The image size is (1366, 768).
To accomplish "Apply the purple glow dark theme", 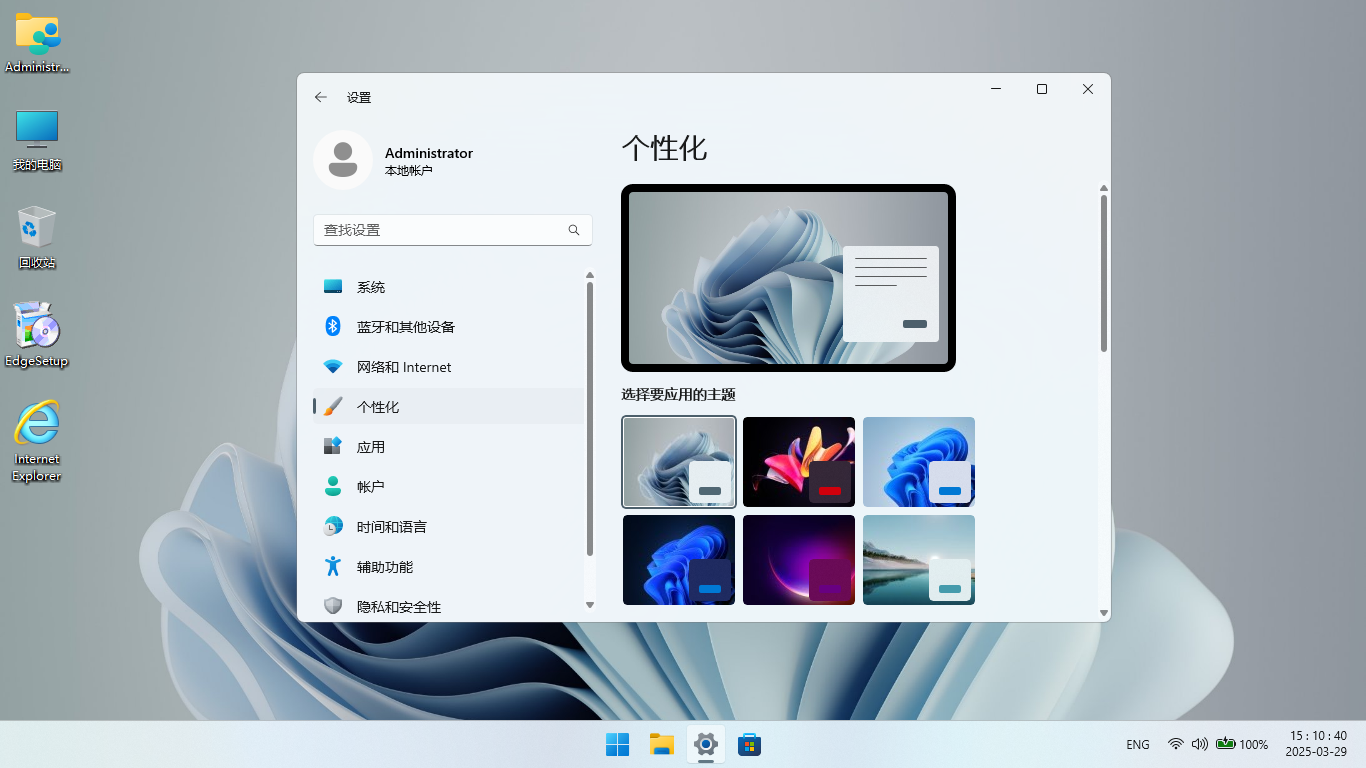I will pos(799,560).
